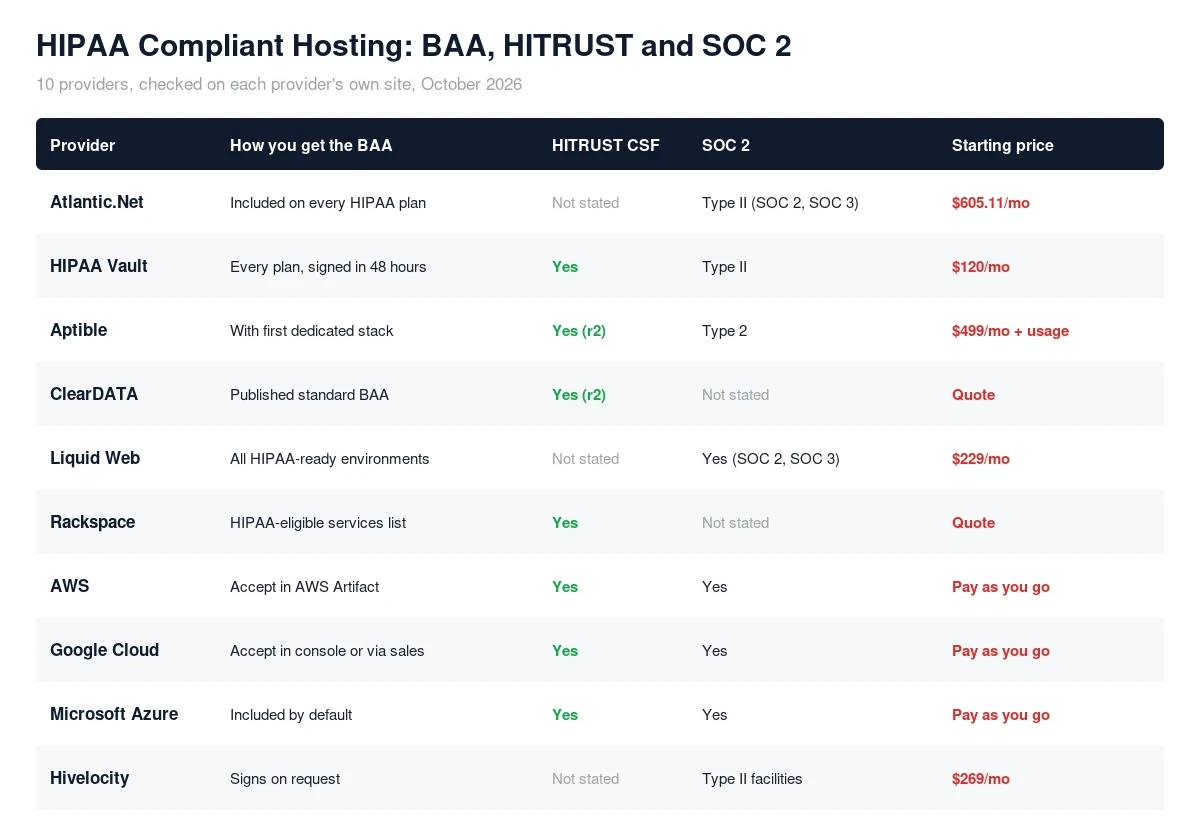1200x834 pixels.
Task: Click the 'How you get the BAA' header
Action: 311,145
